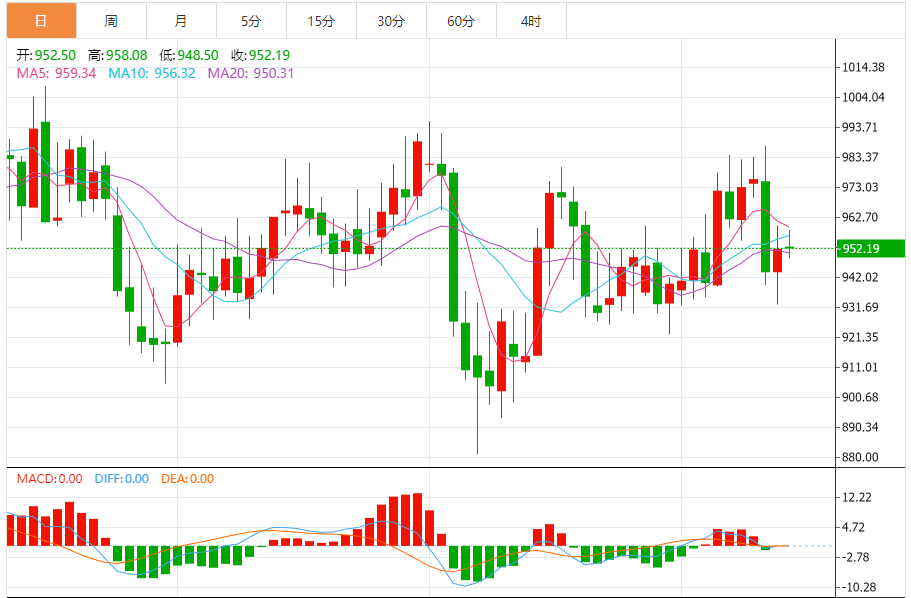Viewport: 911px width, 598px height.
Task: Click the MA10: 956.32 label
Action: [x=152, y=73]
